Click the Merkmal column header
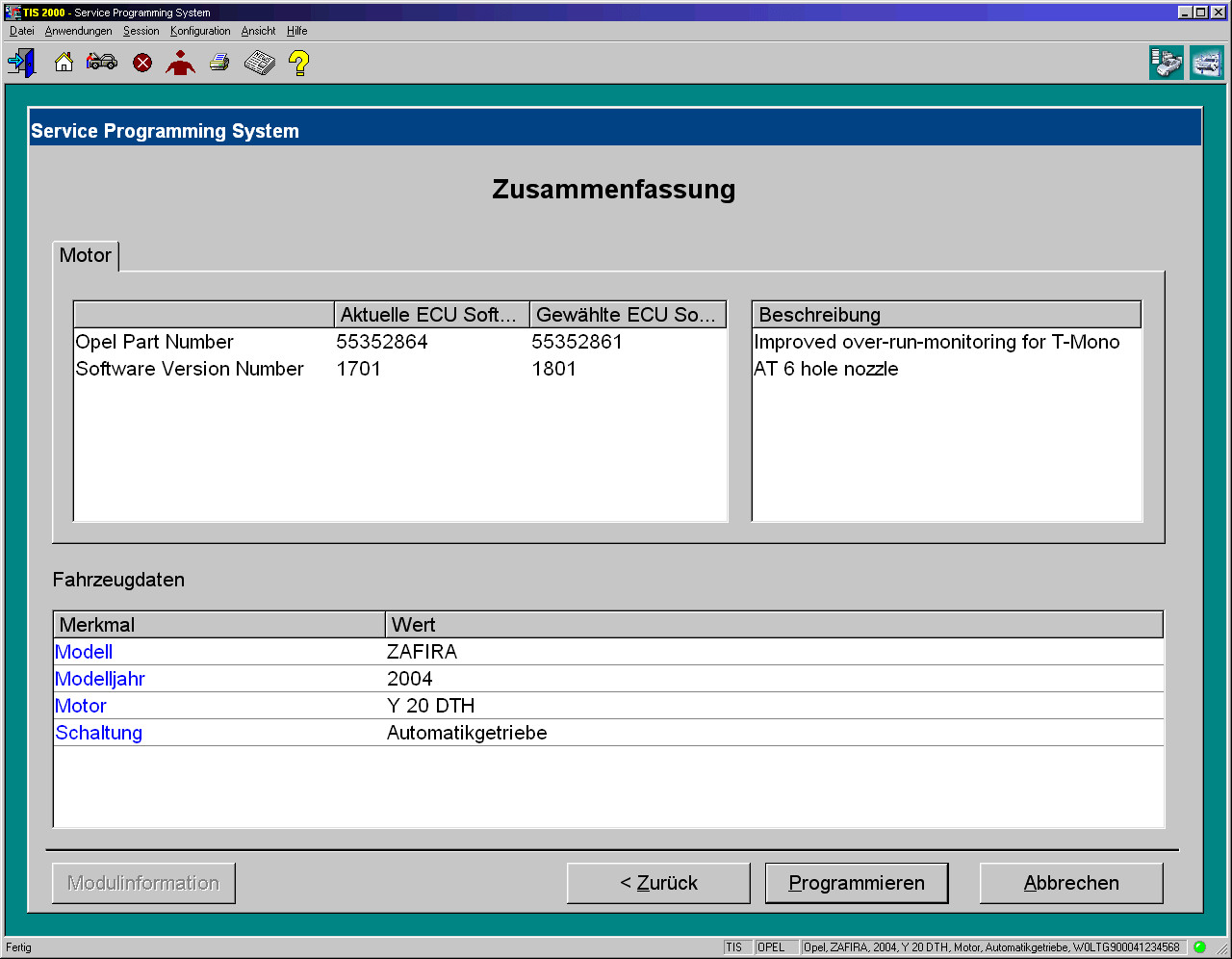 click(x=219, y=625)
